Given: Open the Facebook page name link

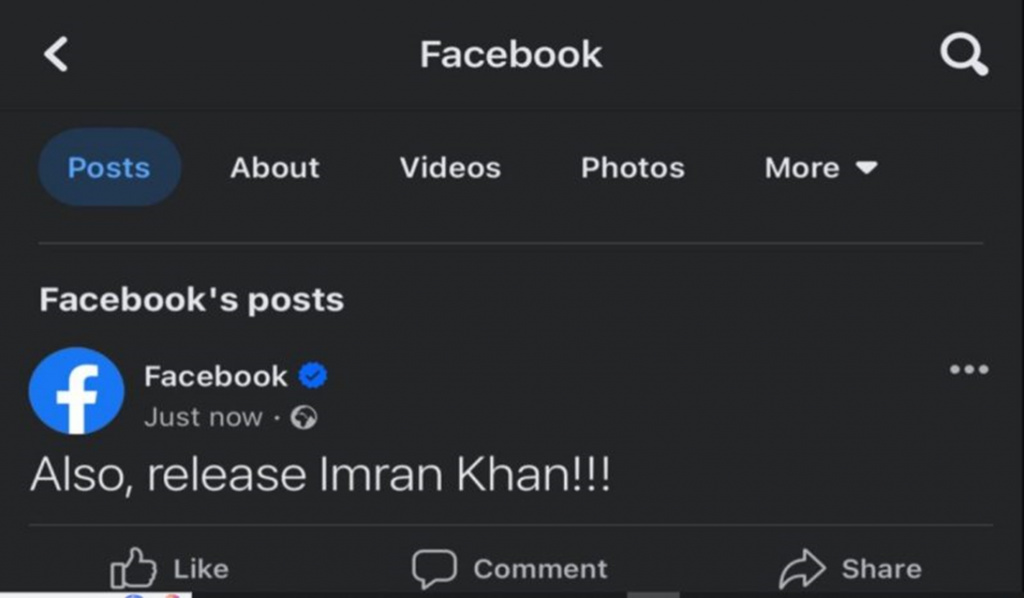Looking at the screenshot, I should coord(216,377).
